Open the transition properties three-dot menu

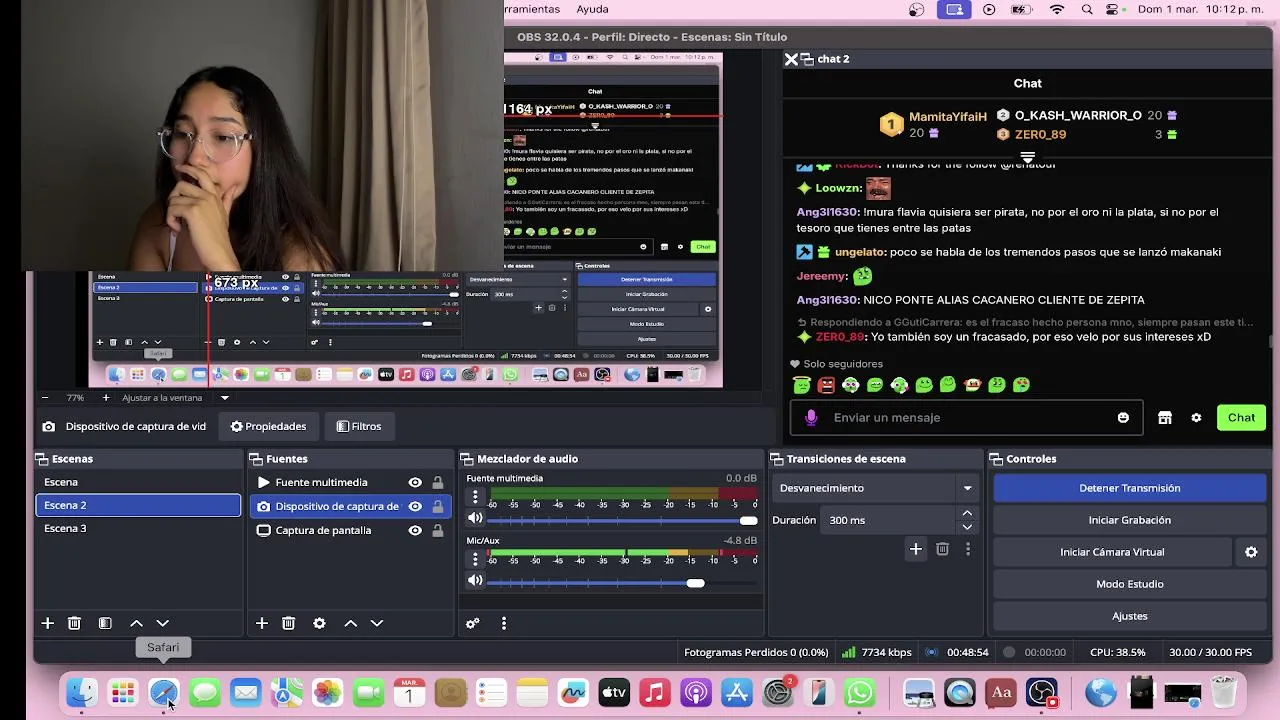coord(967,549)
